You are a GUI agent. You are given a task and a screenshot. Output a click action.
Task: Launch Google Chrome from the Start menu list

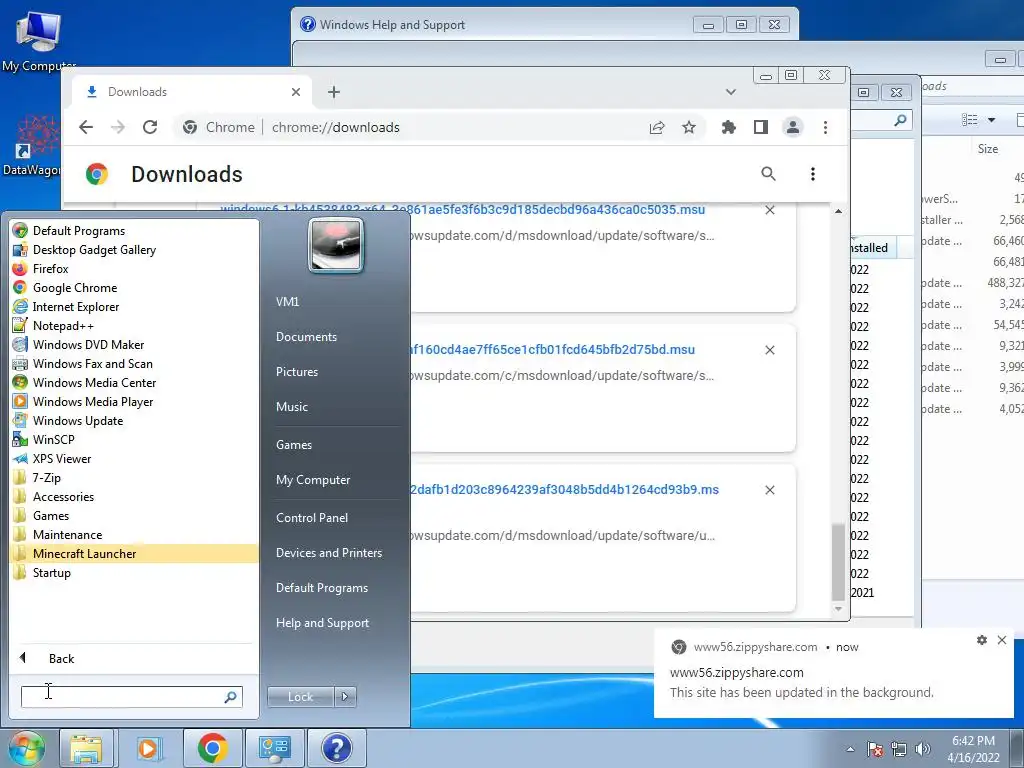tap(134, 287)
